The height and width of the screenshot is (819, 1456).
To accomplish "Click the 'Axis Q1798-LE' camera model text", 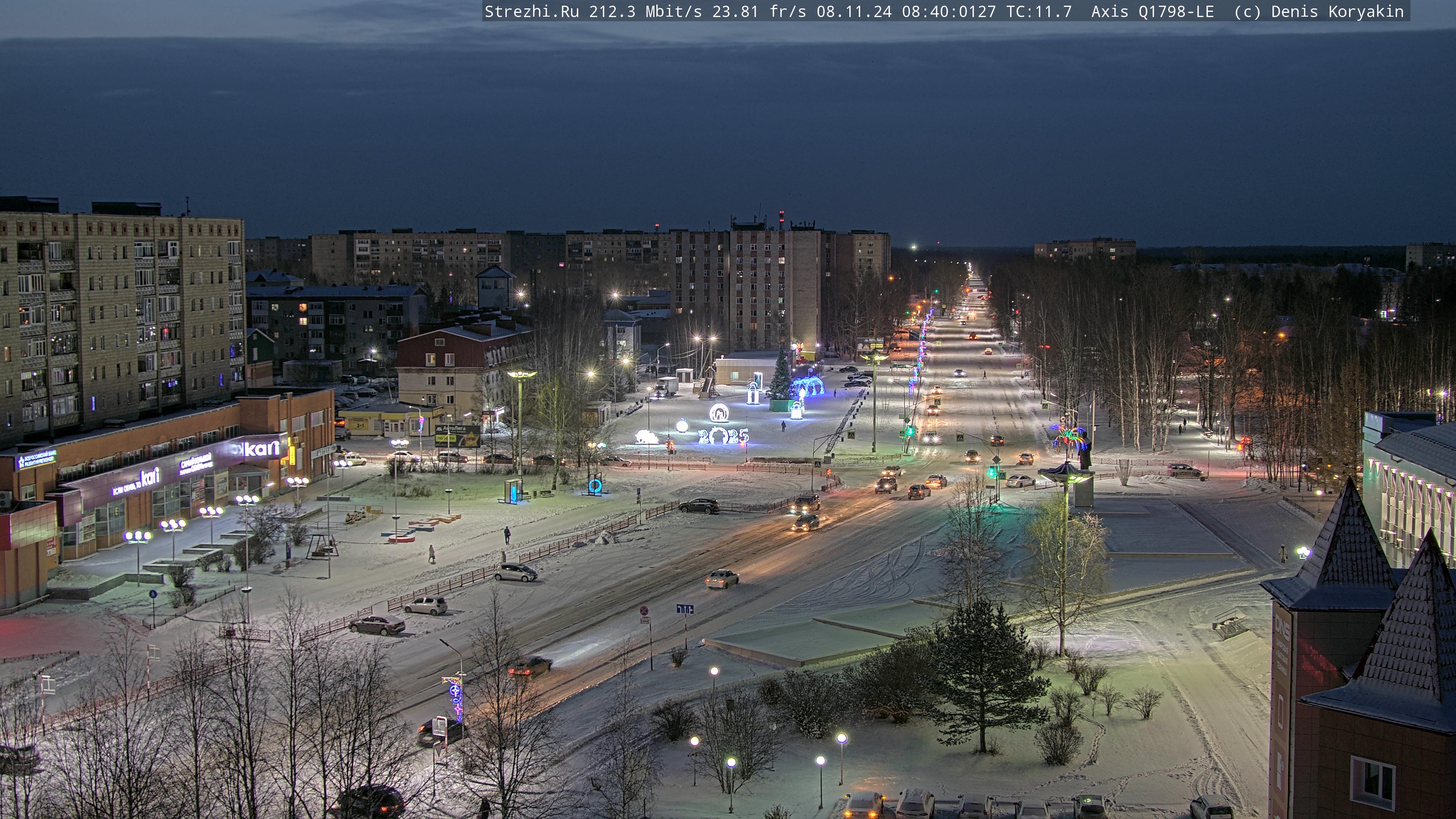I will click(1153, 11).
